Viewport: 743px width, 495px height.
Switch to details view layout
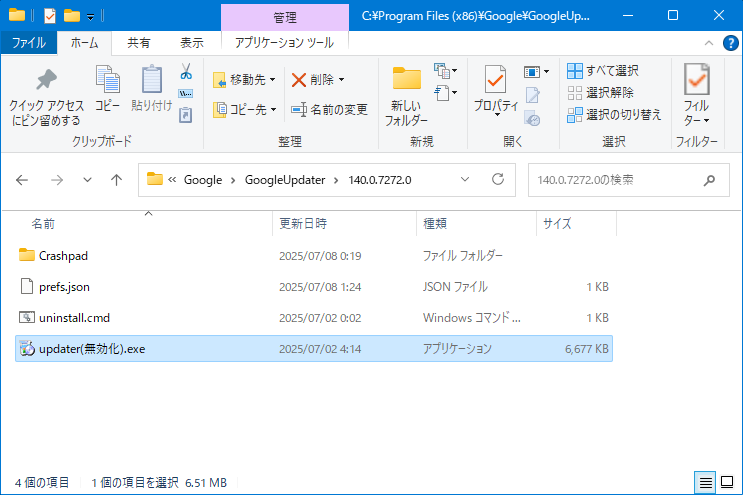tap(705, 482)
